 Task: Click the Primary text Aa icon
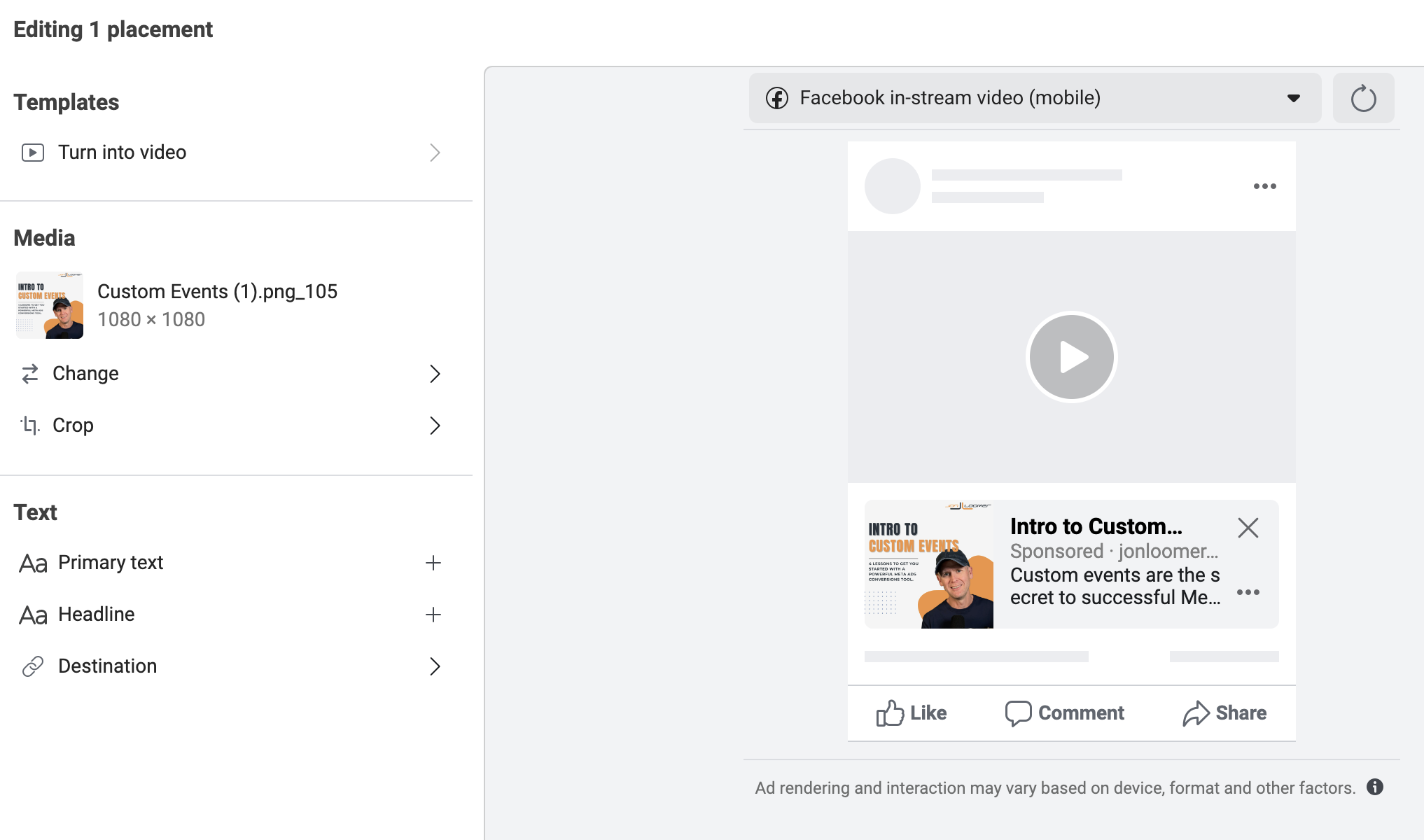point(32,562)
